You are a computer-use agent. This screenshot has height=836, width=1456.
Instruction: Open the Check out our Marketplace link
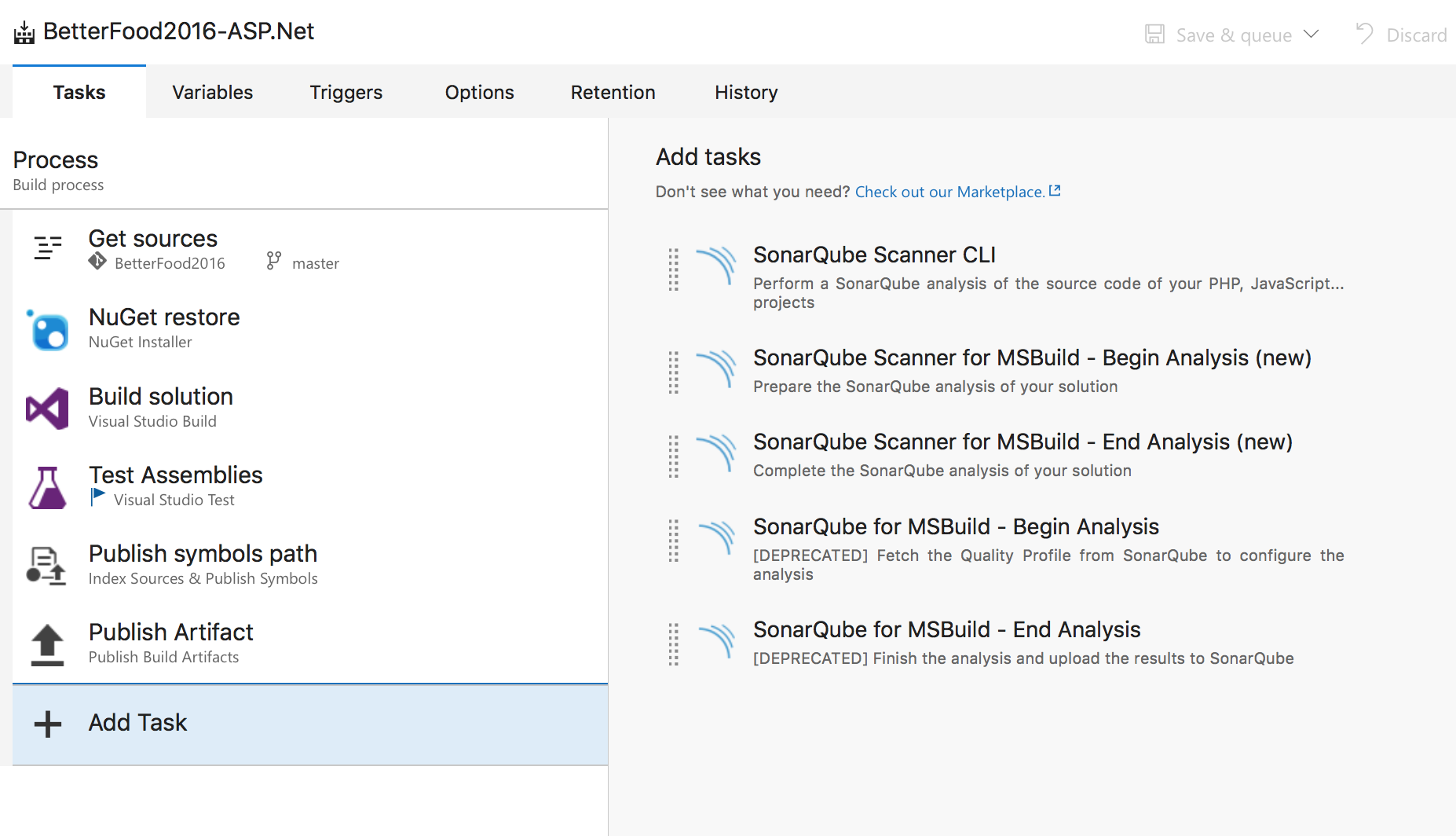point(949,192)
